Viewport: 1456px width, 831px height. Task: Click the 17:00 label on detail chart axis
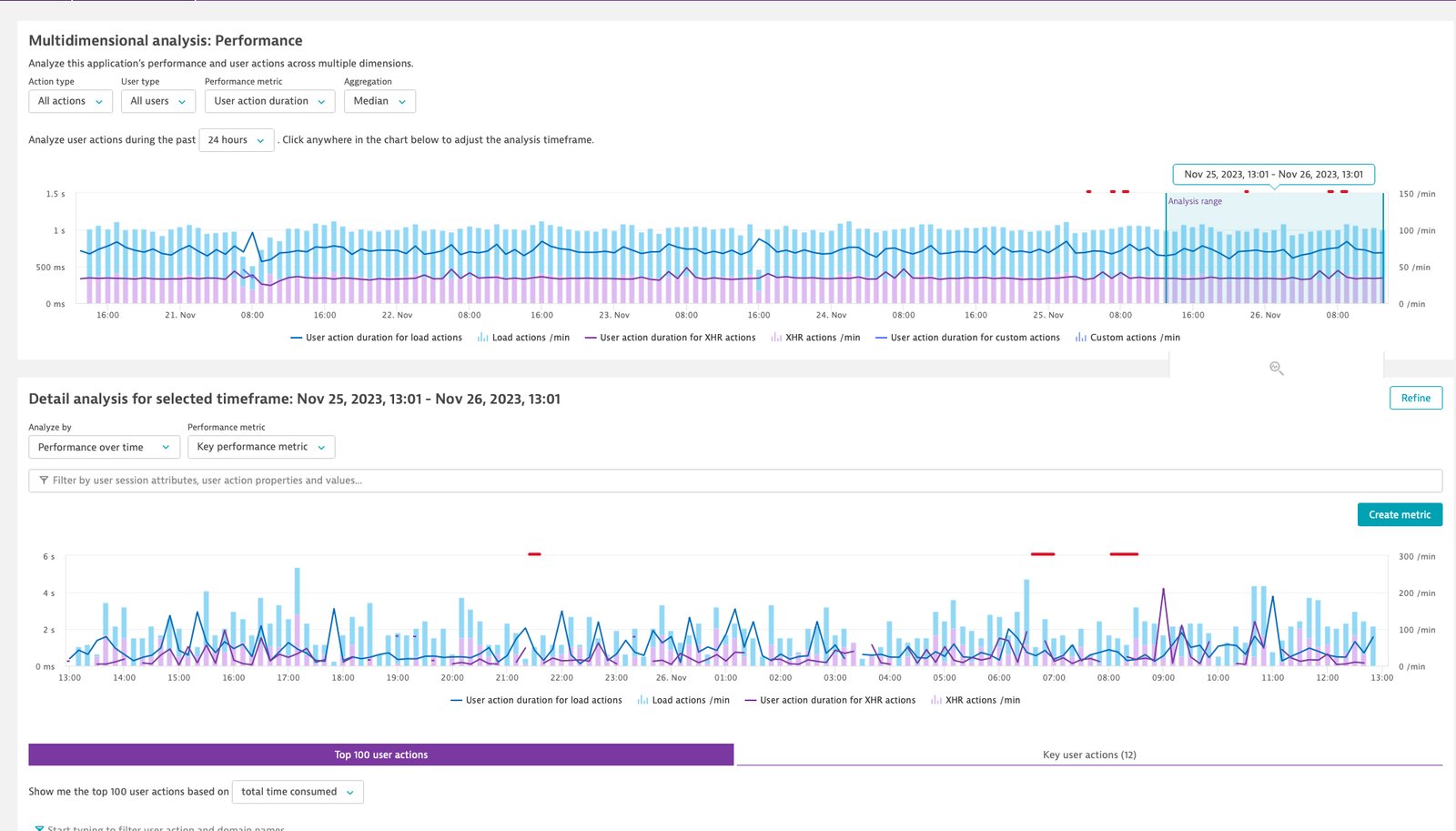[288, 678]
